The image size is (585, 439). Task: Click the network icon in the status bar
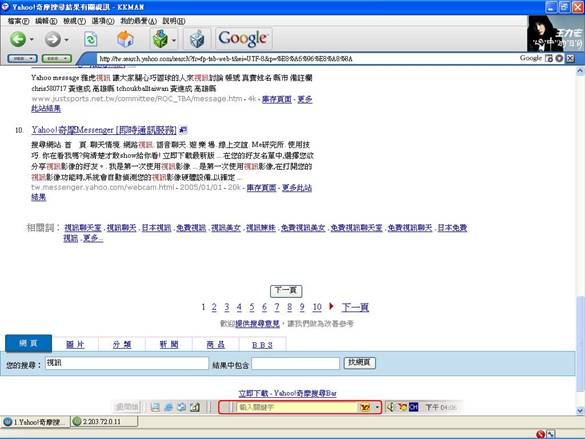click(x=551, y=434)
